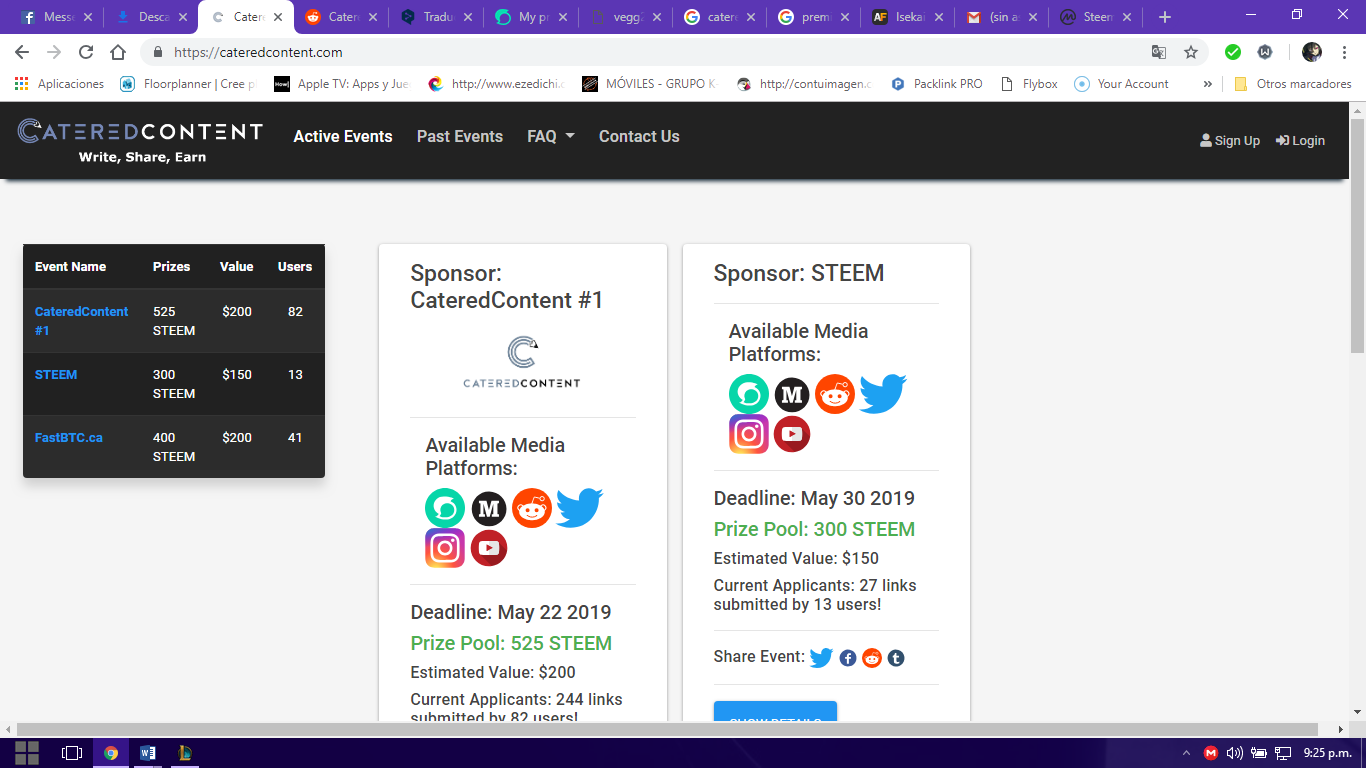
Task: Click the "525 STEEM" prize cell in the table
Action: click(x=174, y=321)
